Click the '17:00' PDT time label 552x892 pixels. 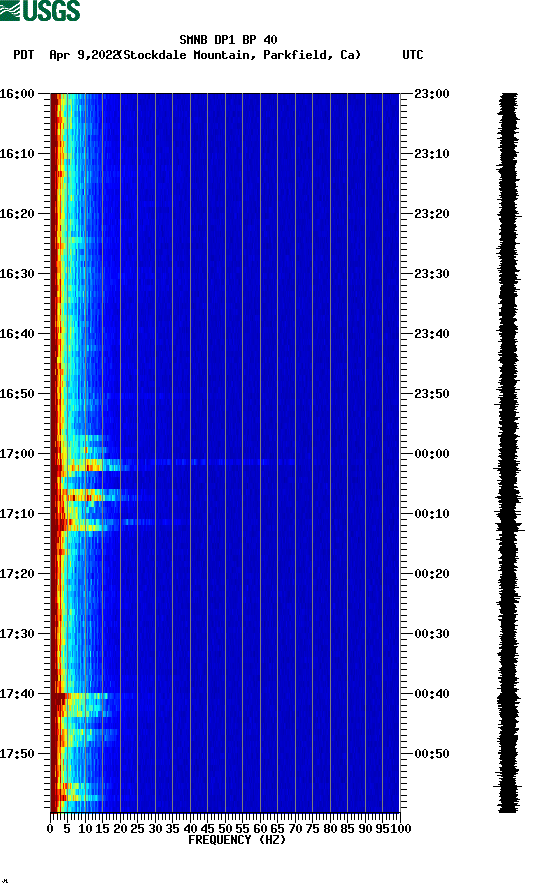pos(17,454)
